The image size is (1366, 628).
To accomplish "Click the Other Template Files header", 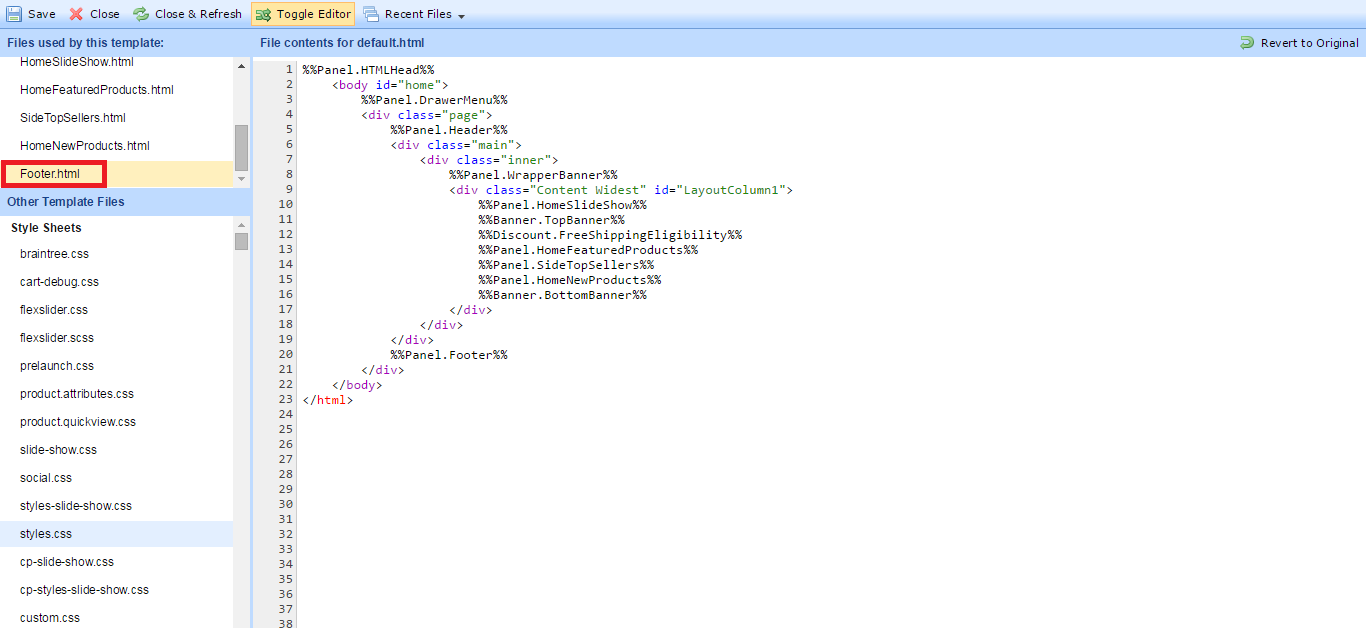I will tap(66, 202).
